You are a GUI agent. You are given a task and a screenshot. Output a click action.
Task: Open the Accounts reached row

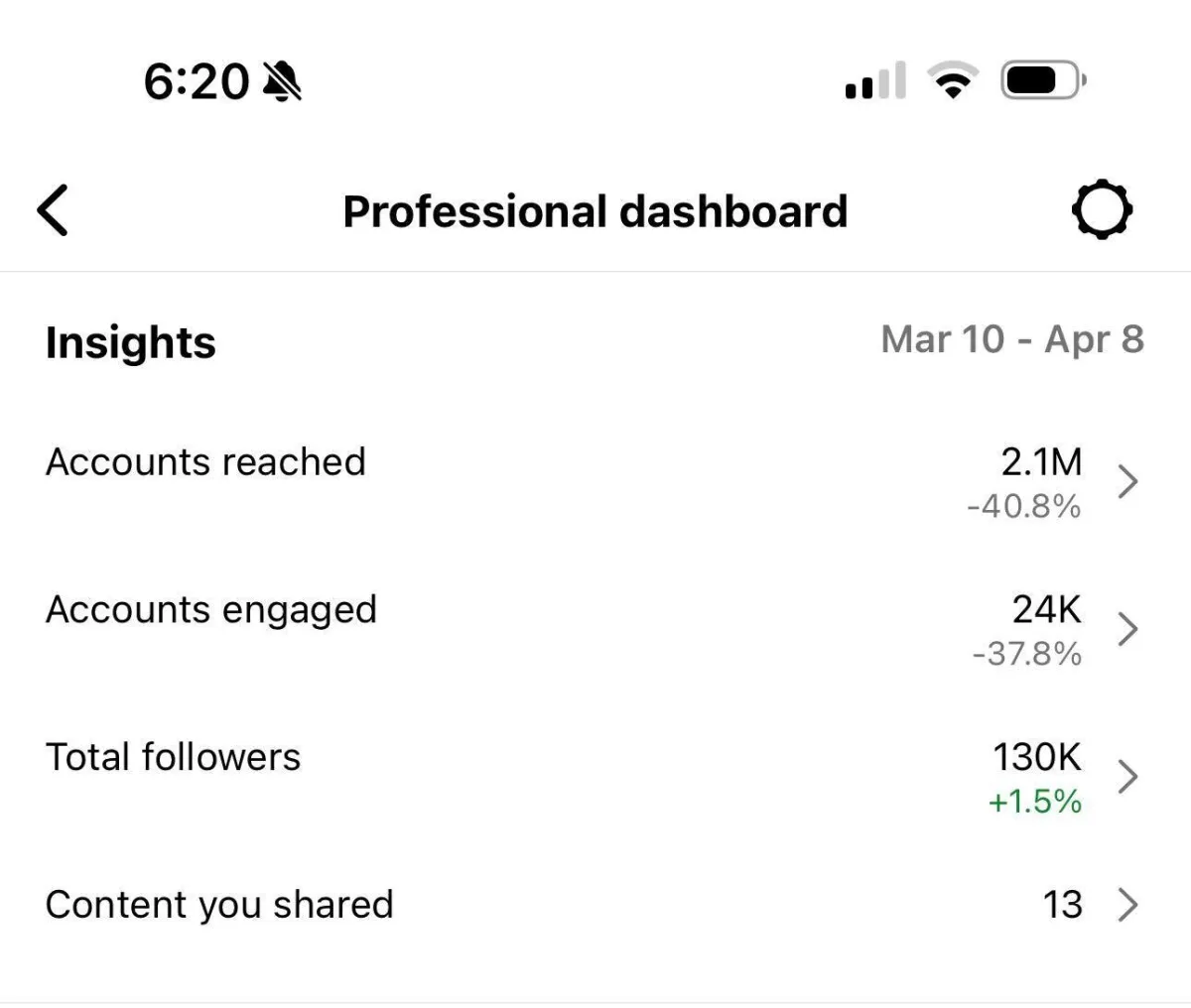click(205, 462)
